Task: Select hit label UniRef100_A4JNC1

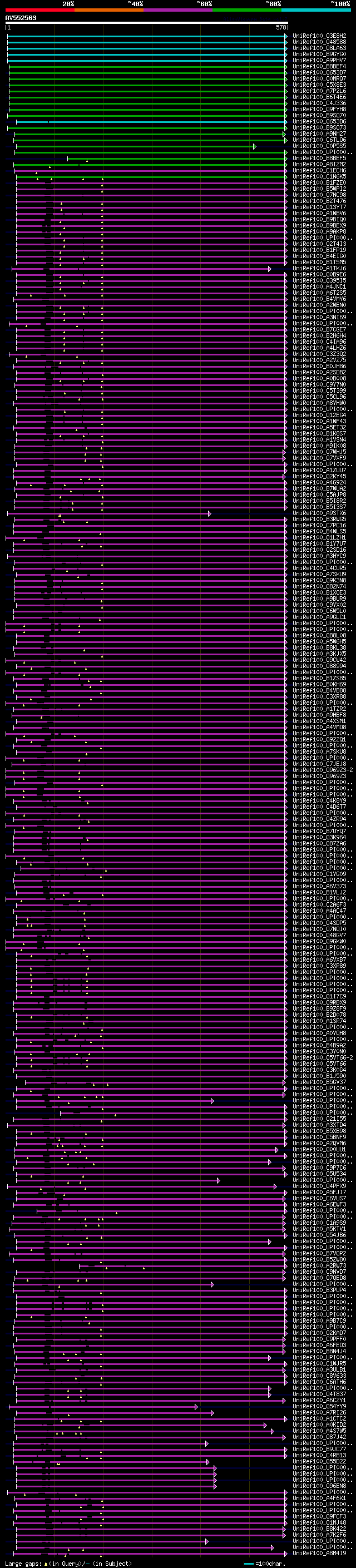Action: click(319, 286)
